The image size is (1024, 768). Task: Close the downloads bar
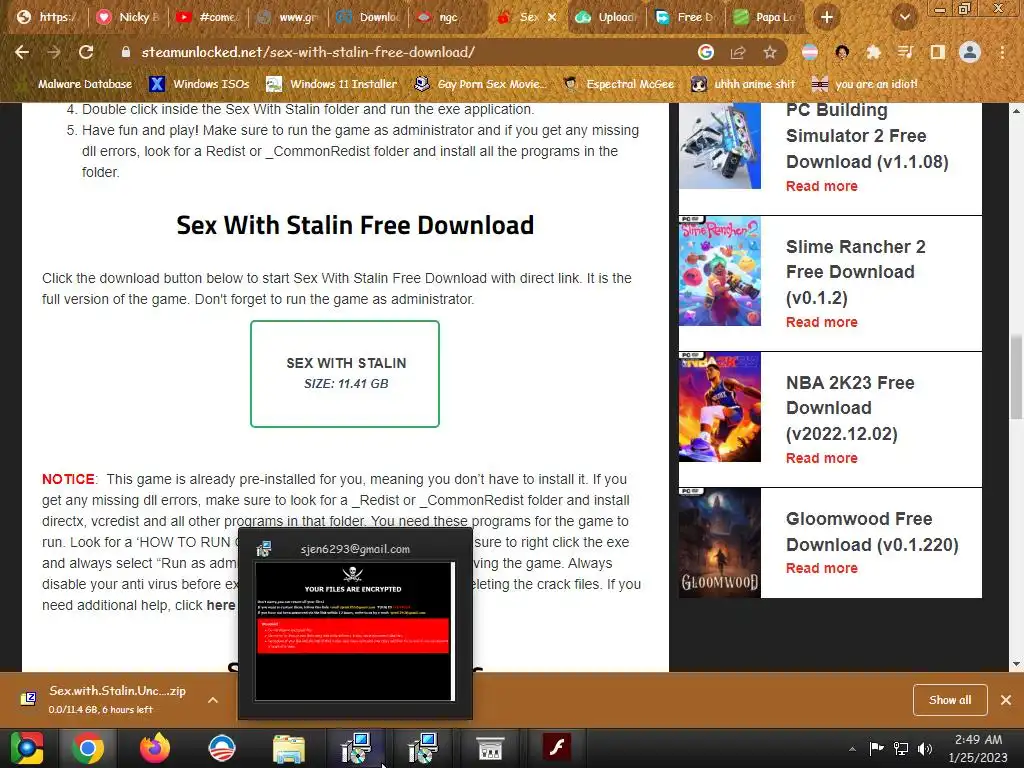click(x=1006, y=700)
